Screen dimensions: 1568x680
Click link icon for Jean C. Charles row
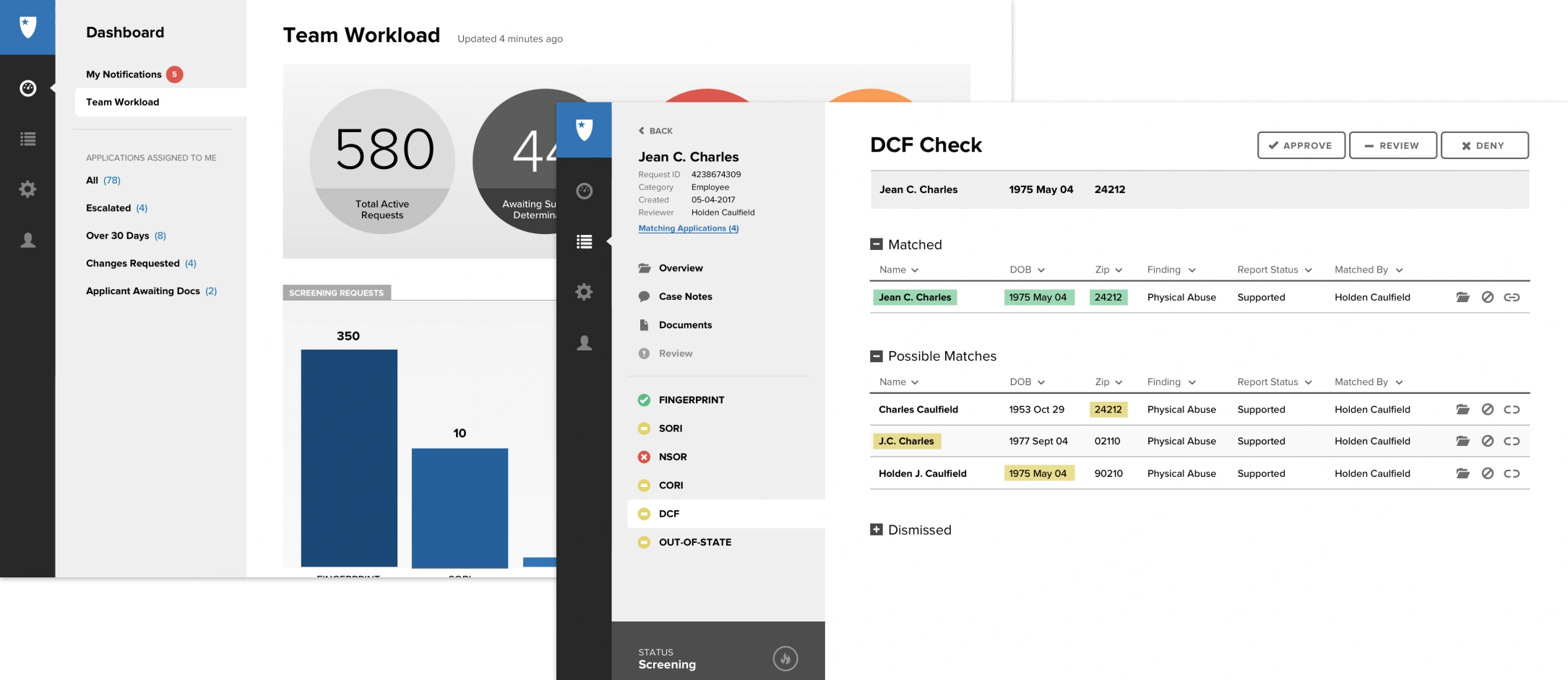tap(1512, 297)
